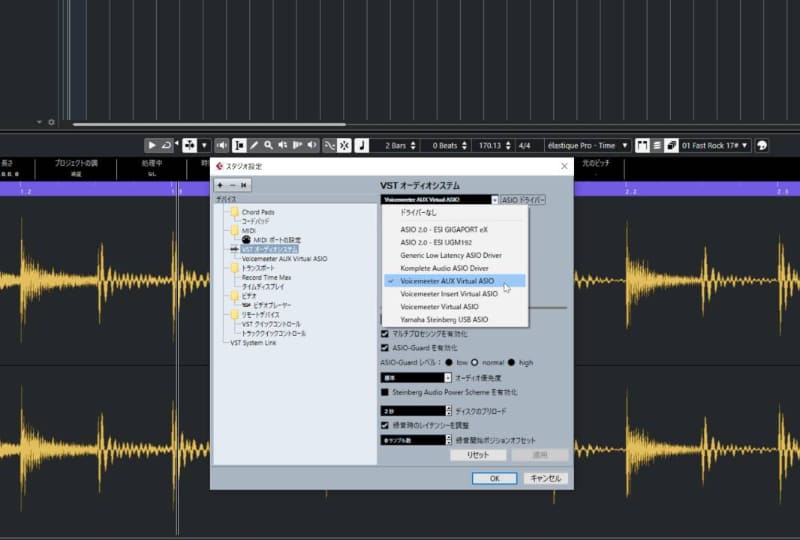
Task: Click the window layout icon in the editor toolbar
Action: [190, 145]
